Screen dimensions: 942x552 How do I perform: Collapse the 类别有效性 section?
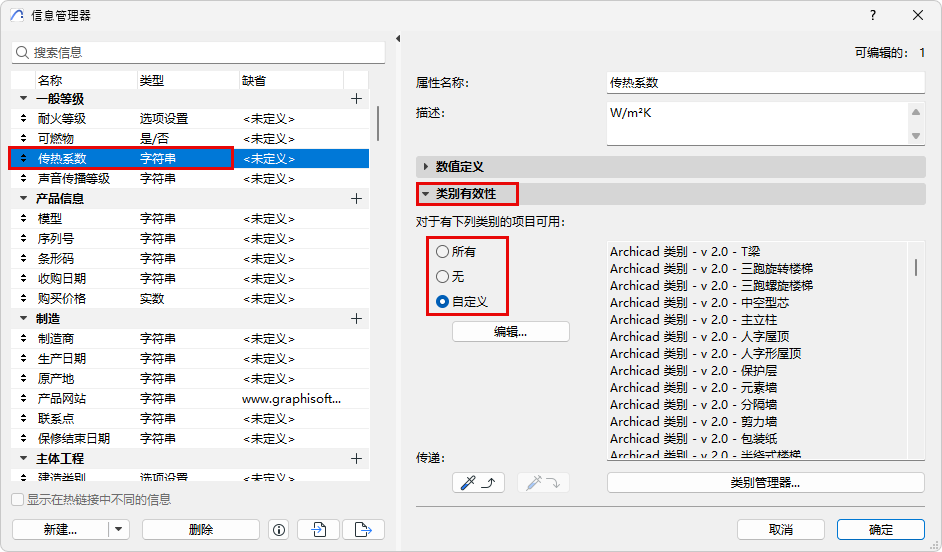426,193
